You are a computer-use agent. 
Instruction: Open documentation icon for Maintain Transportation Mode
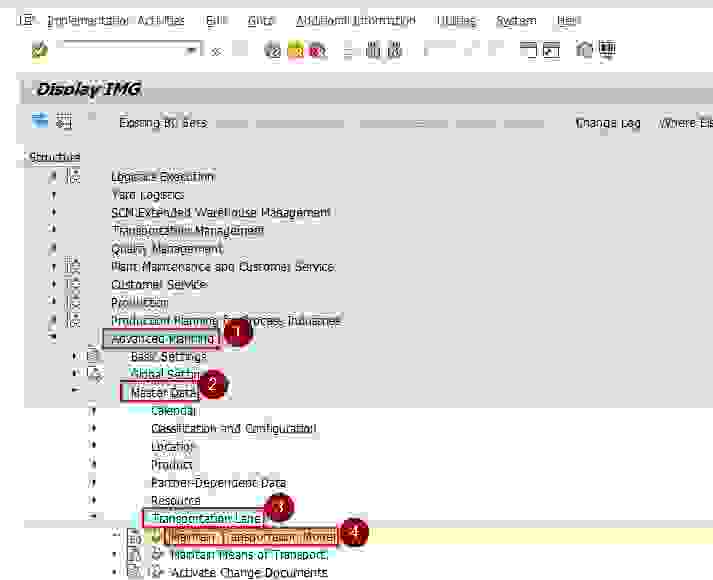[135, 538]
